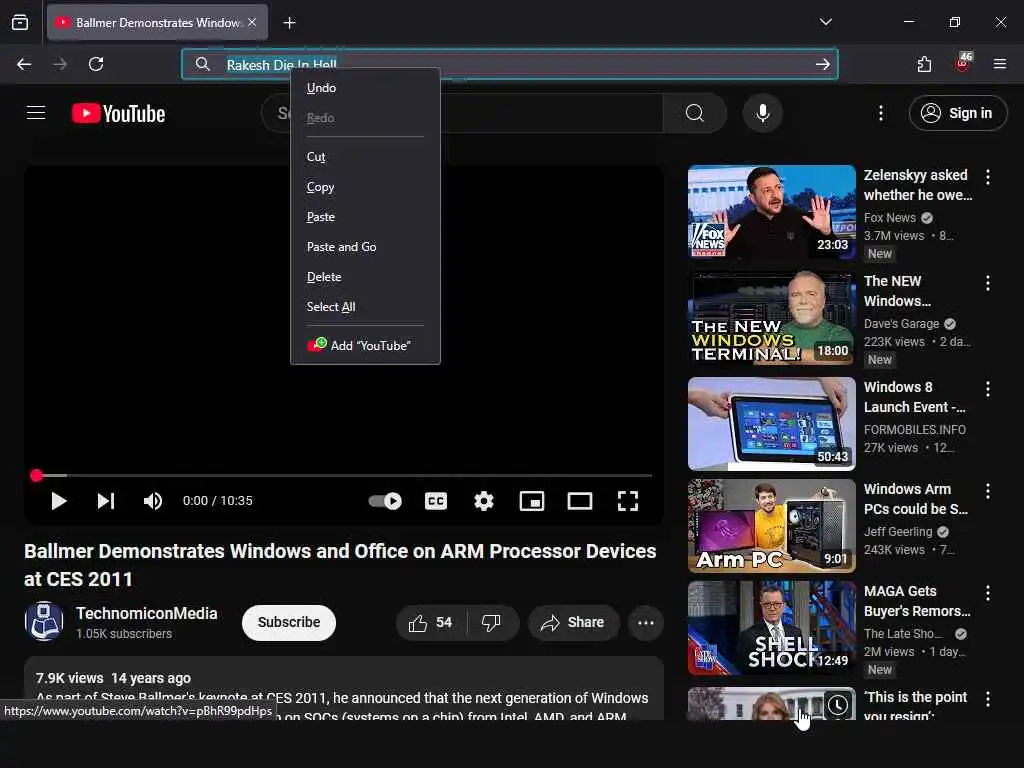Choose Delete in the context menu
Image resolution: width=1024 pixels, height=768 pixels.
tap(365, 277)
